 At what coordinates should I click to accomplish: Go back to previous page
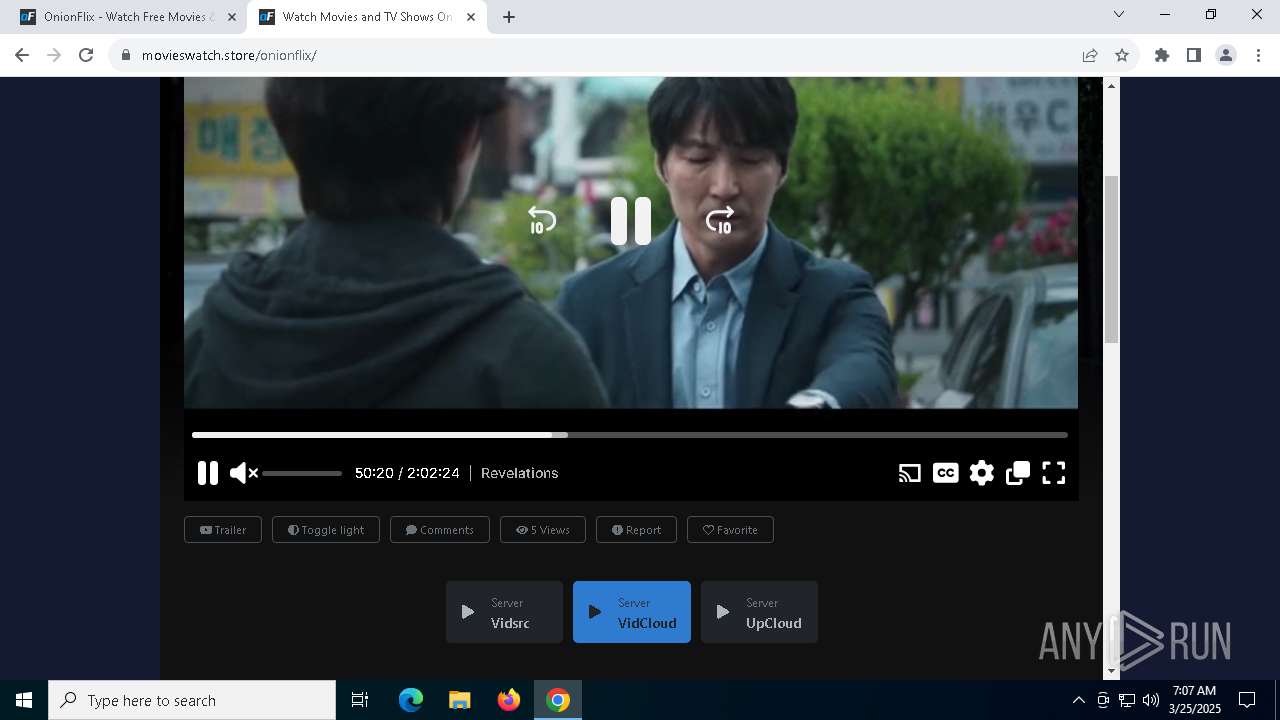point(22,55)
